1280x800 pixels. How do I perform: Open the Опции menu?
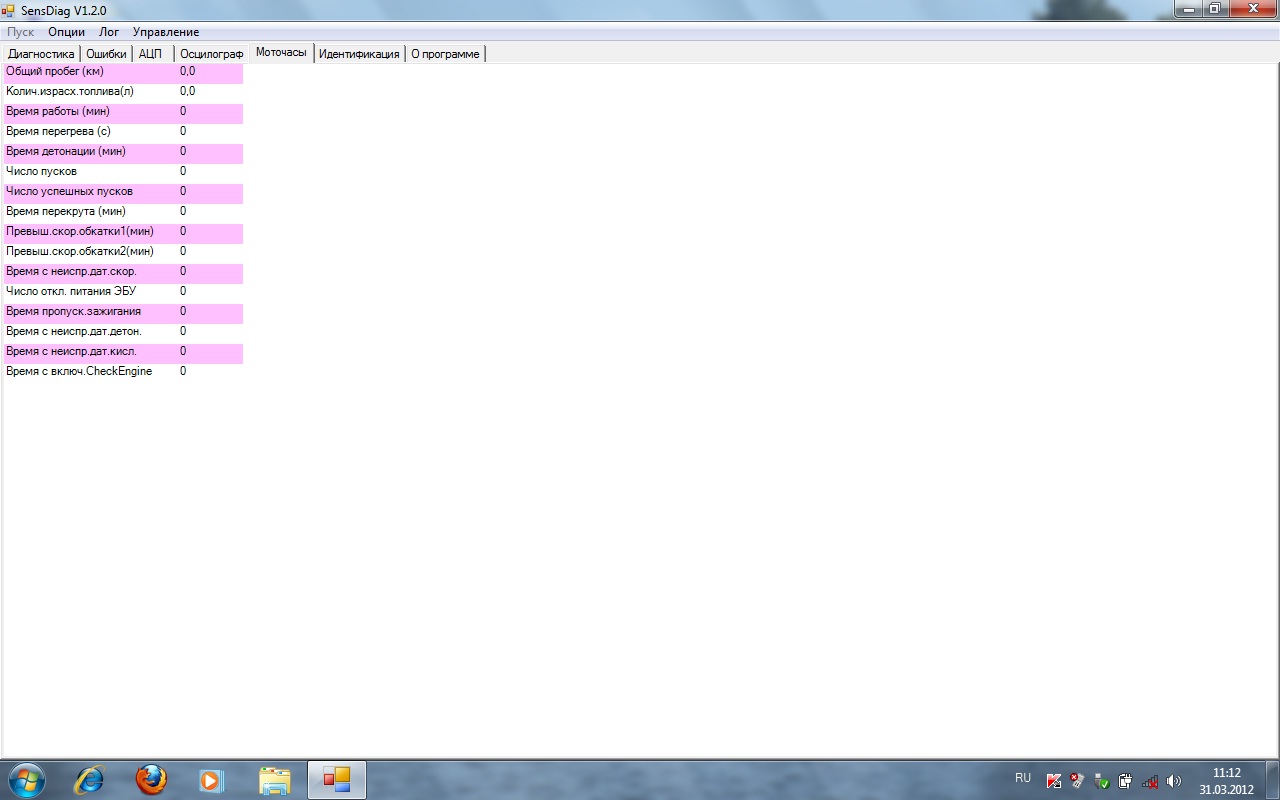(x=66, y=32)
